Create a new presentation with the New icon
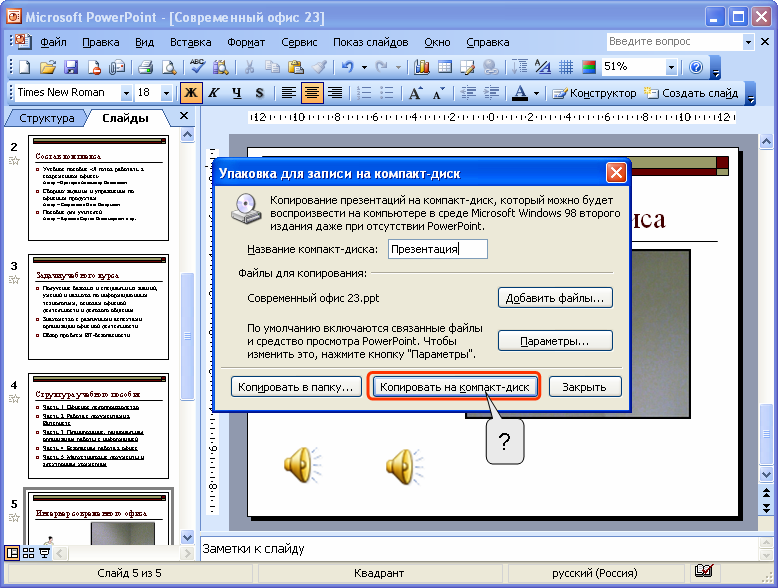The image size is (778, 588). [x=24, y=67]
